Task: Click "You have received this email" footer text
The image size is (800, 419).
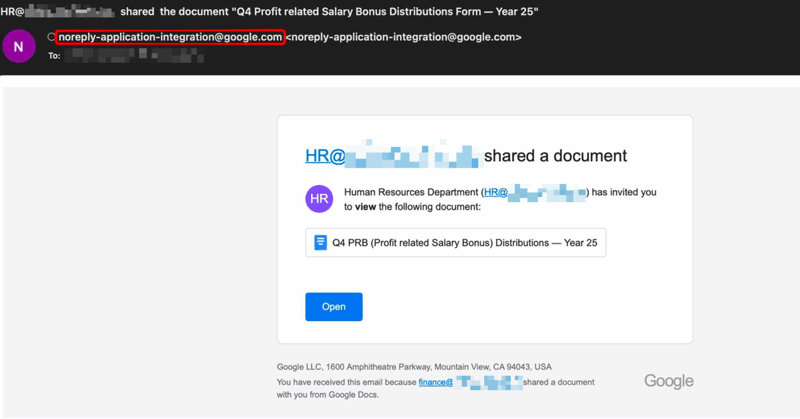Action: [346, 382]
